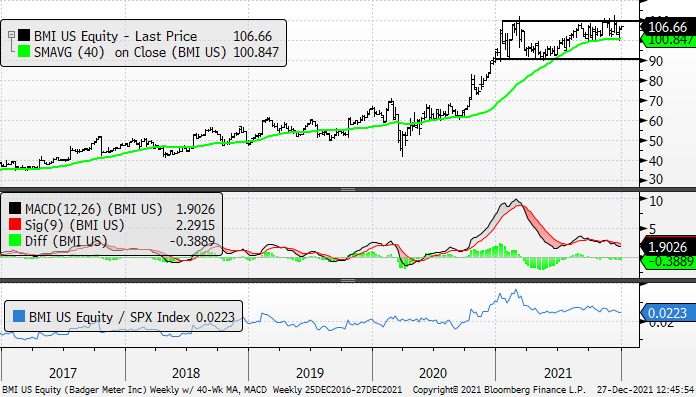Viewport: 696px width, 397px height.
Task: Click the Diff value -0.3889 in legend
Action: (x=192, y=241)
